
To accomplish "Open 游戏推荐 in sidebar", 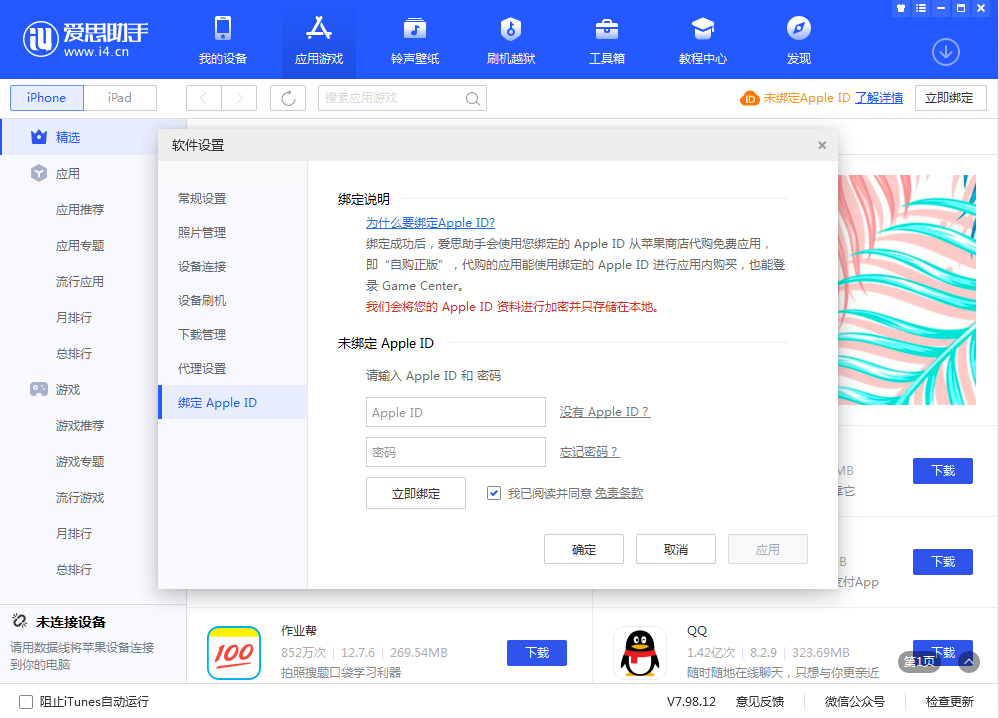I will (x=80, y=426).
